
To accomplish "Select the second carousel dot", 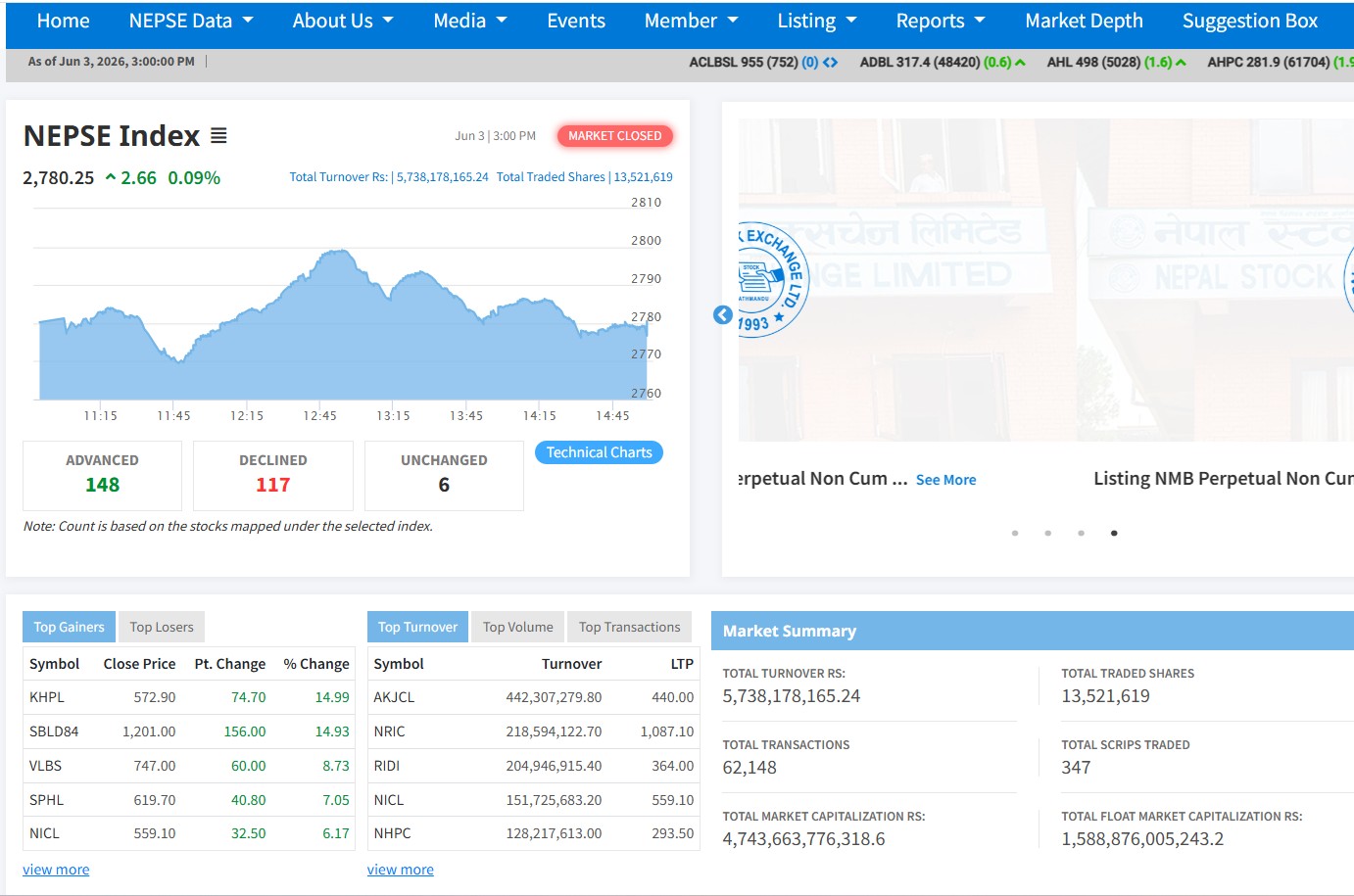I will click(1048, 533).
